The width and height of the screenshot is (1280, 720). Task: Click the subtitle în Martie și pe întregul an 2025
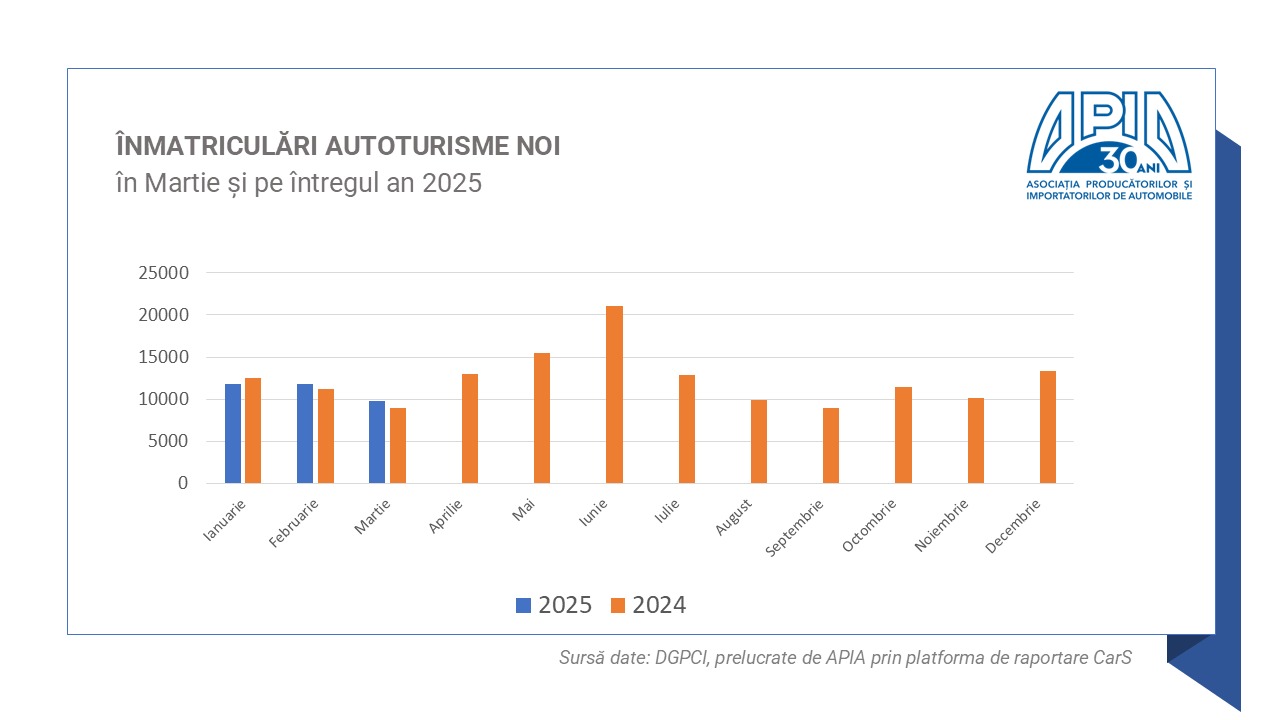pos(299,184)
